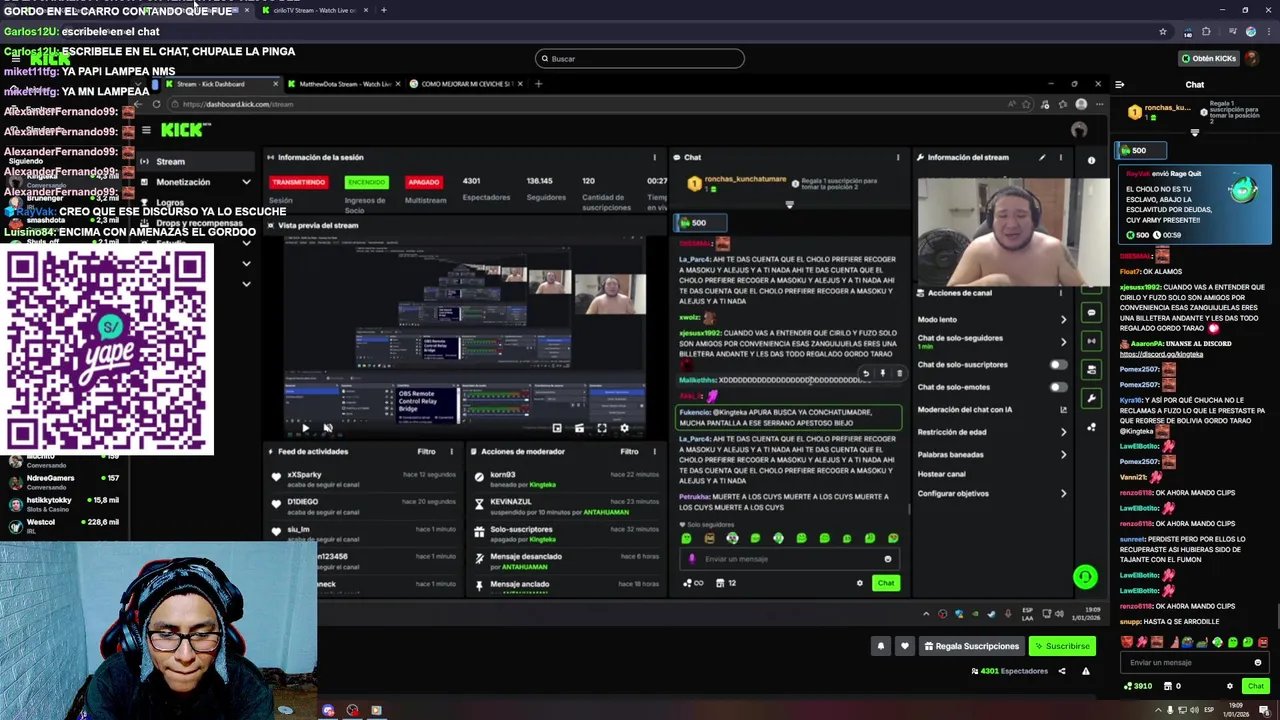Open dashboard chat settings gear
Screen dimensions: 1280x720
pyautogui.click(x=859, y=583)
